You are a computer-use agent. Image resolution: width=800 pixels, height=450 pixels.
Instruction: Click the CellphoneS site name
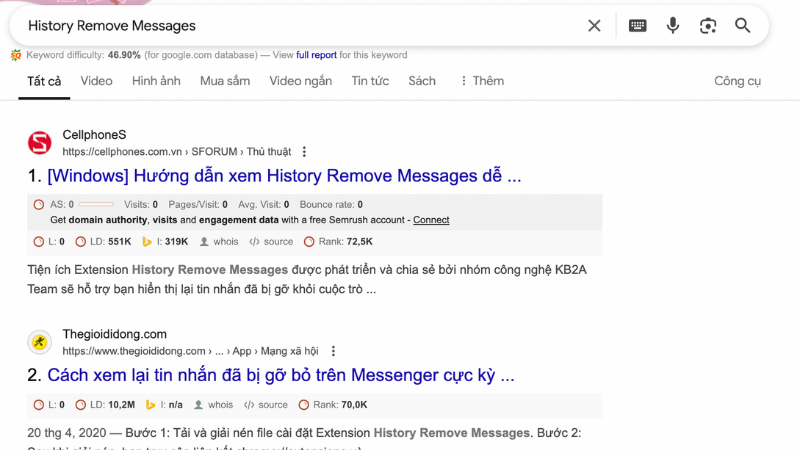[x=94, y=135]
